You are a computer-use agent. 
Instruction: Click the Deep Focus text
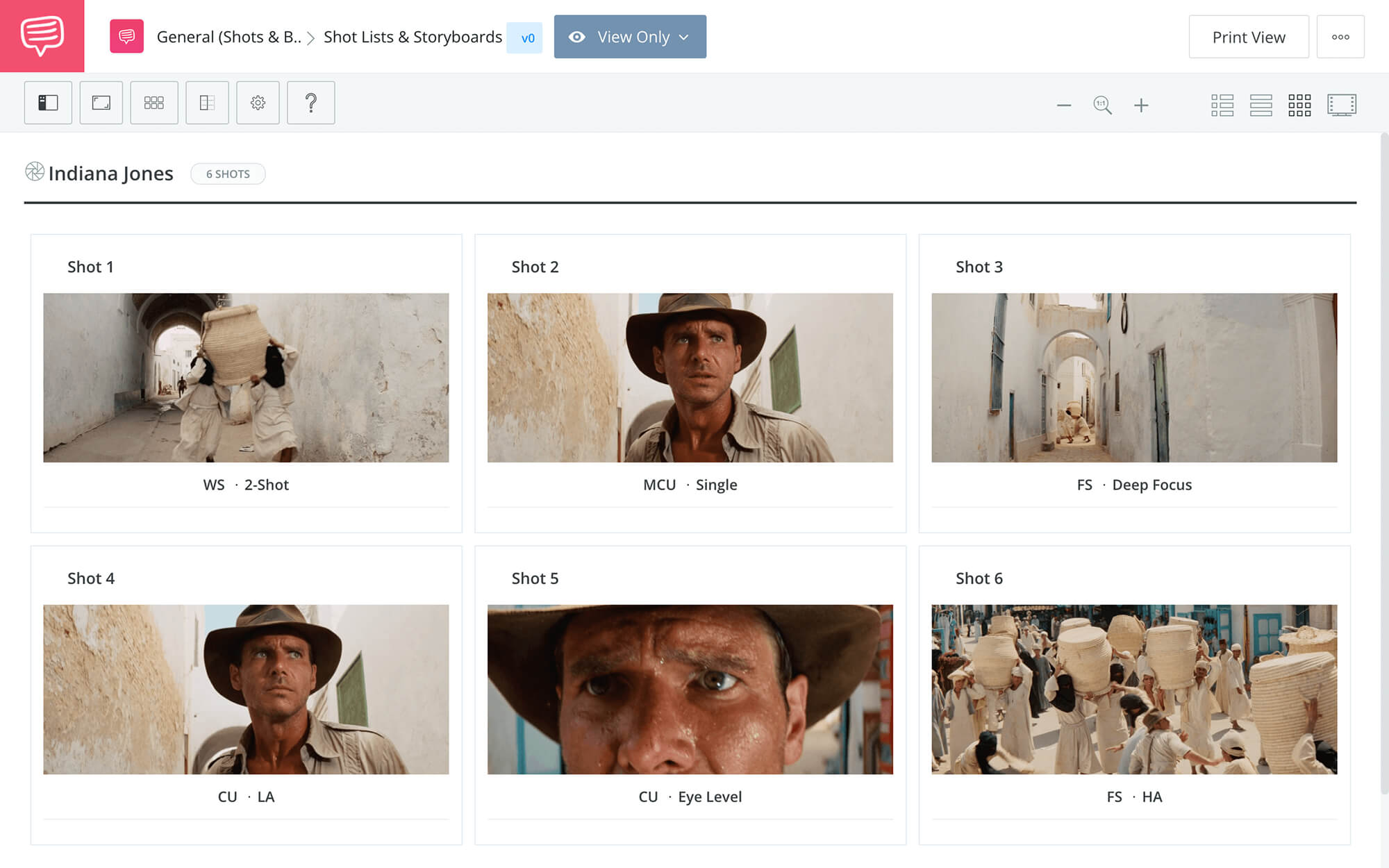(1152, 485)
